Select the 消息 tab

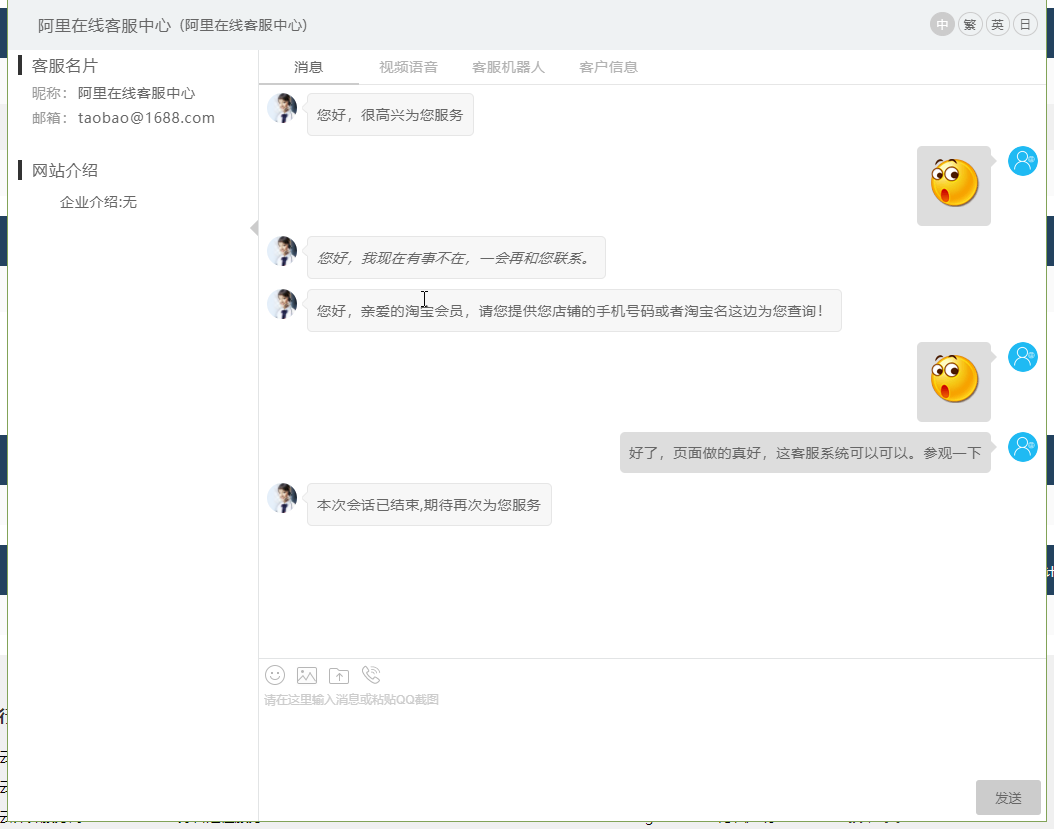pos(309,67)
